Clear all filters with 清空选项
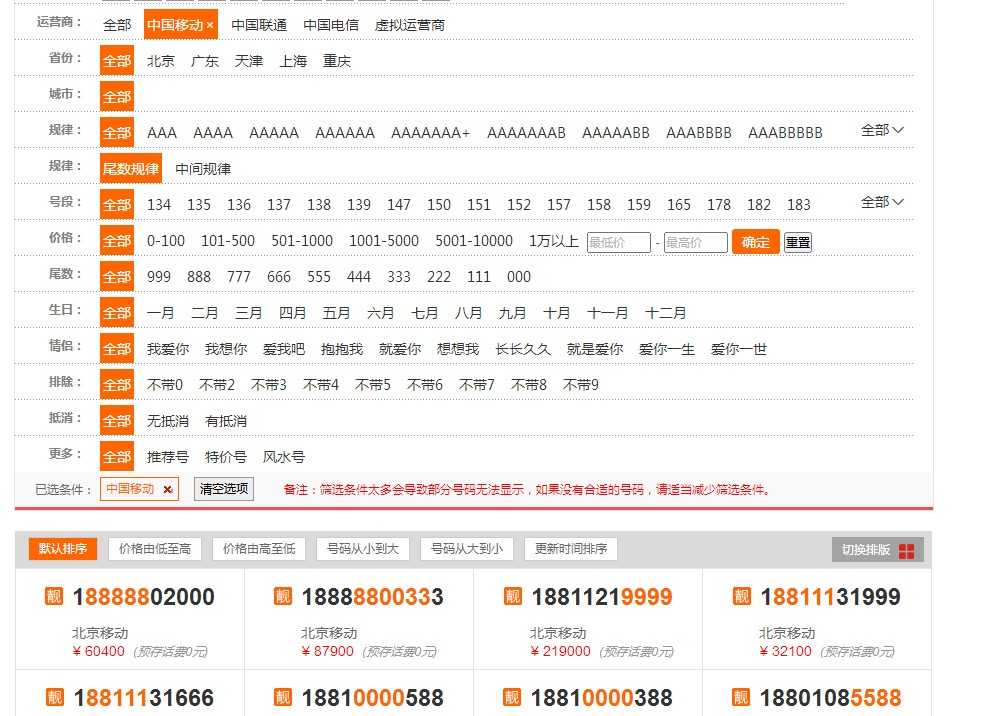 coord(224,489)
